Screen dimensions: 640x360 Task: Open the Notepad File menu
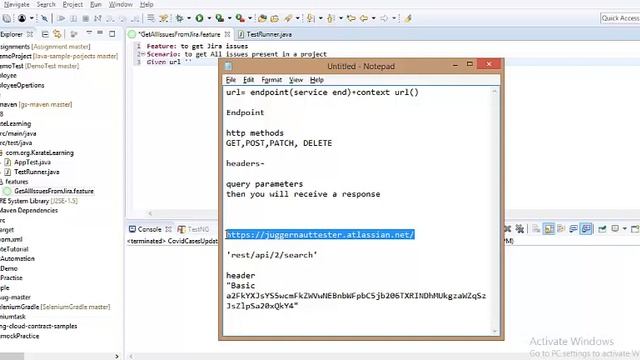[231, 80]
